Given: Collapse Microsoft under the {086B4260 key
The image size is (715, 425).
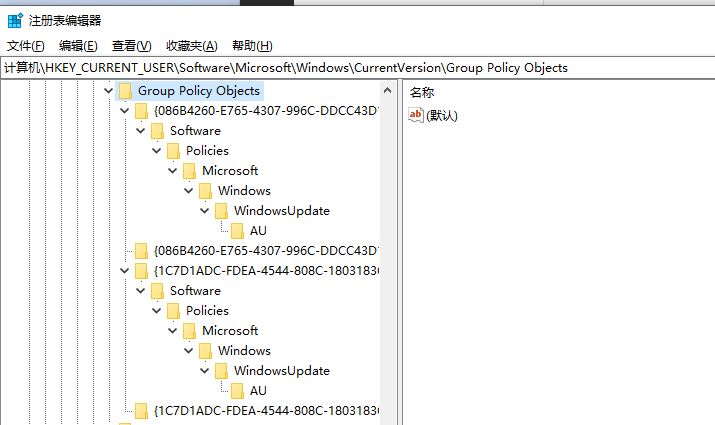Looking at the screenshot, I should 172,171.
